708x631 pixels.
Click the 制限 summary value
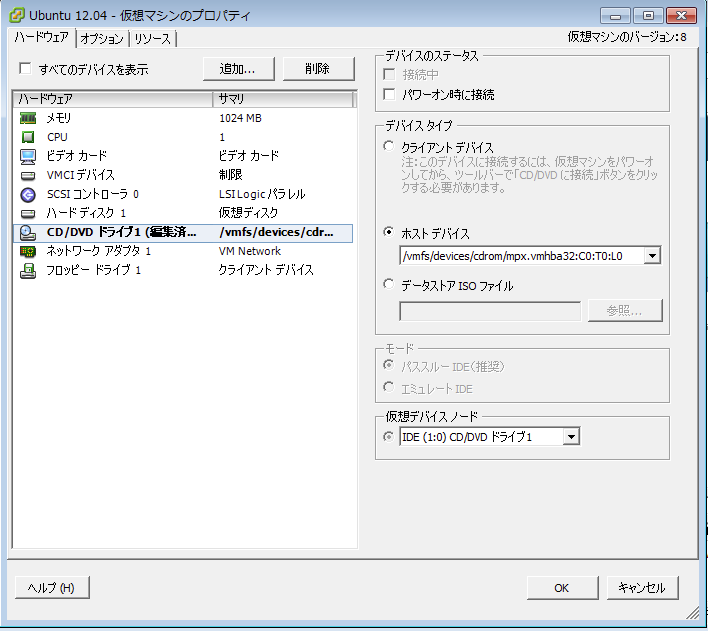pyautogui.click(x=231, y=175)
